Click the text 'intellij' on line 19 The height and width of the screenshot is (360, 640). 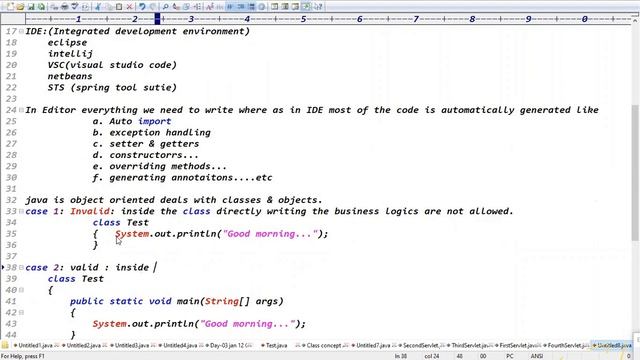(70, 54)
